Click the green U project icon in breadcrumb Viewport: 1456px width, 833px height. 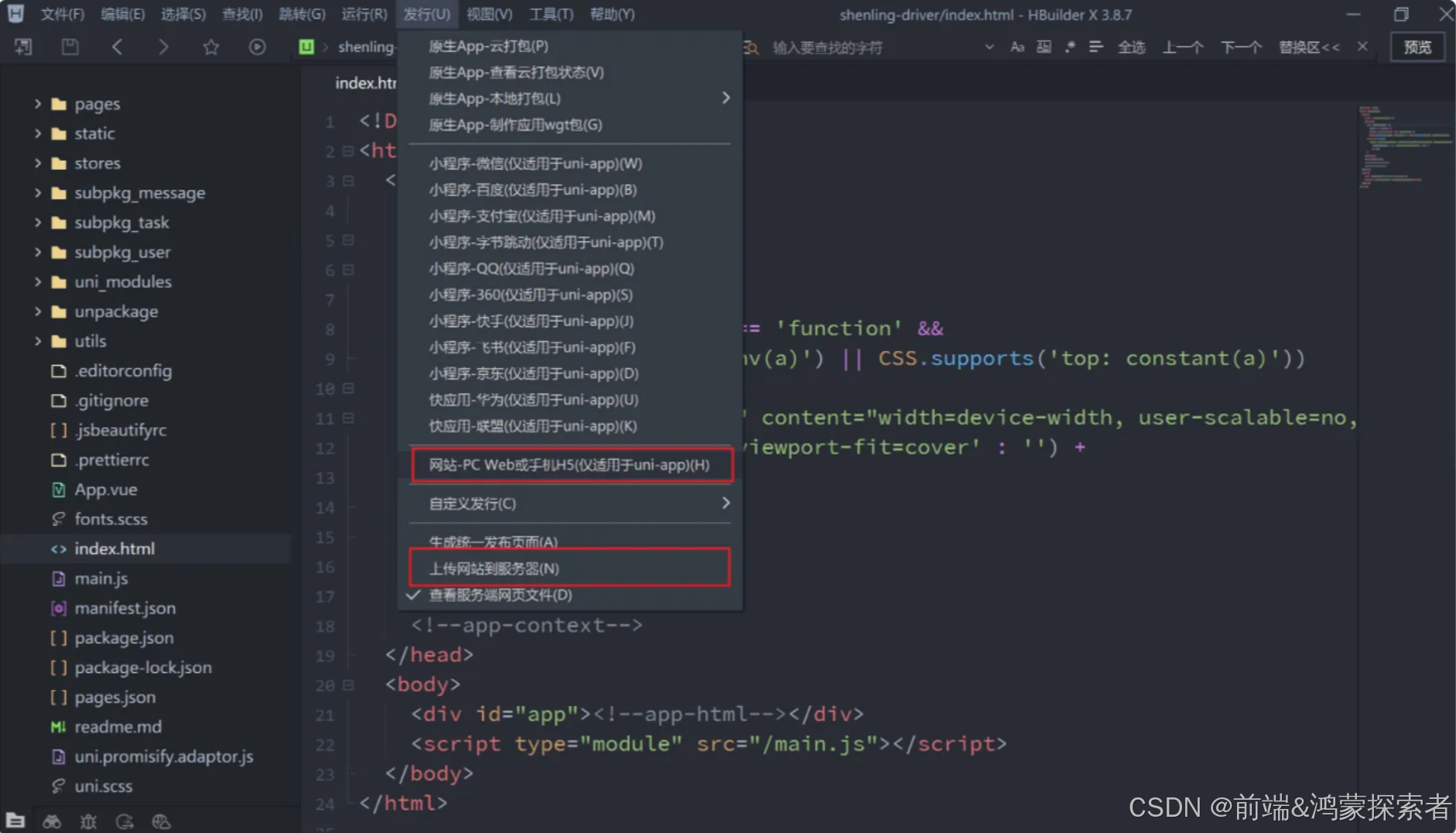click(x=306, y=47)
